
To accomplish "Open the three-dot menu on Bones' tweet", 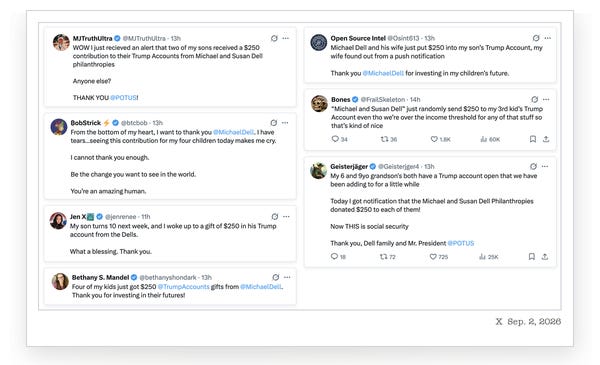I will click(546, 99).
